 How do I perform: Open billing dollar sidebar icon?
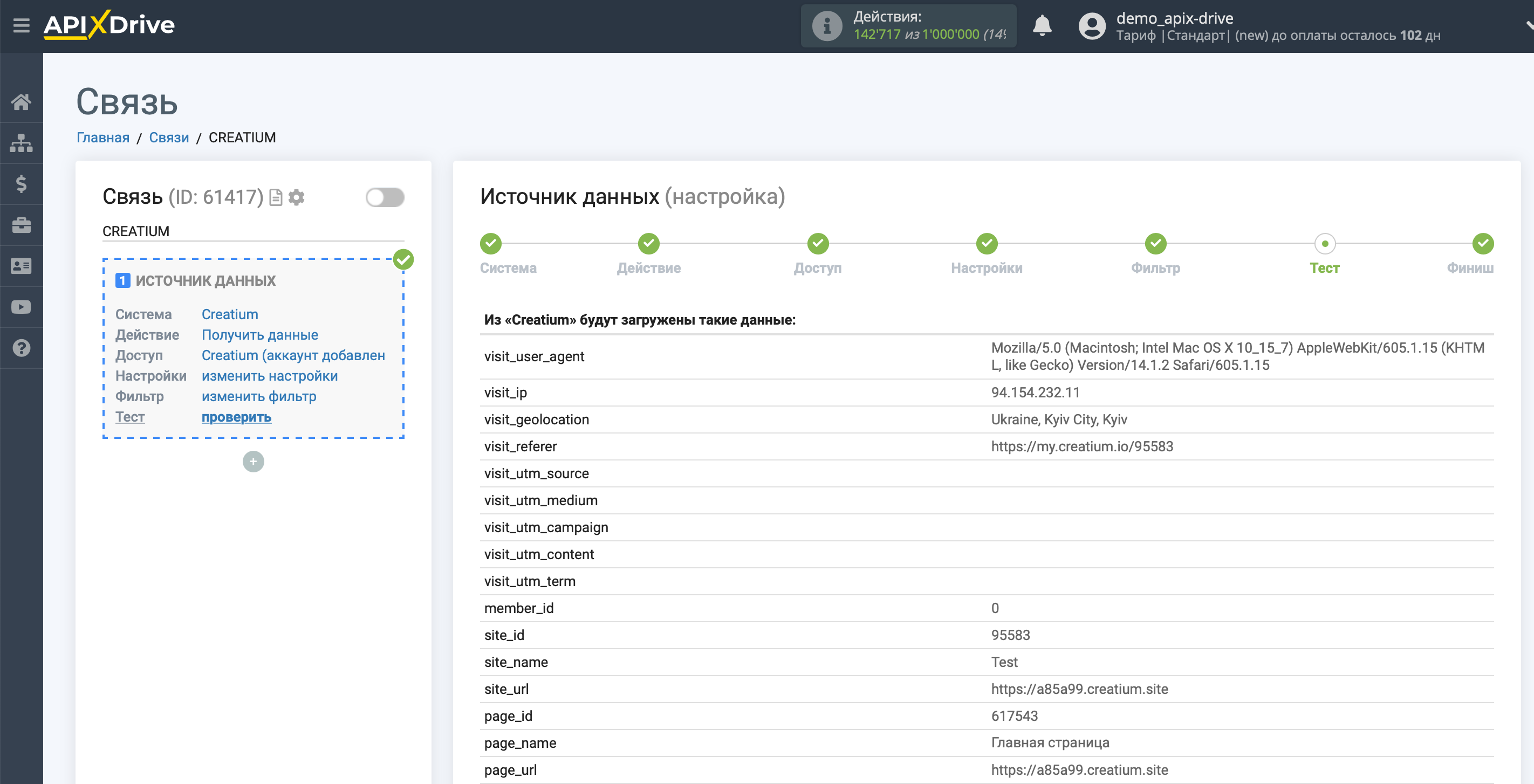pos(22,184)
